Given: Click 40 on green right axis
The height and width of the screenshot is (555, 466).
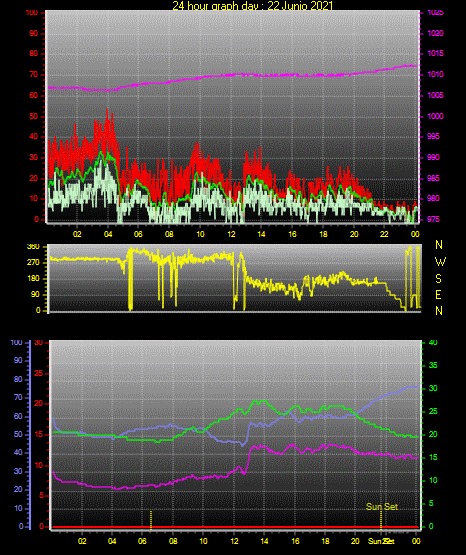Looking at the screenshot, I should [x=433, y=342].
